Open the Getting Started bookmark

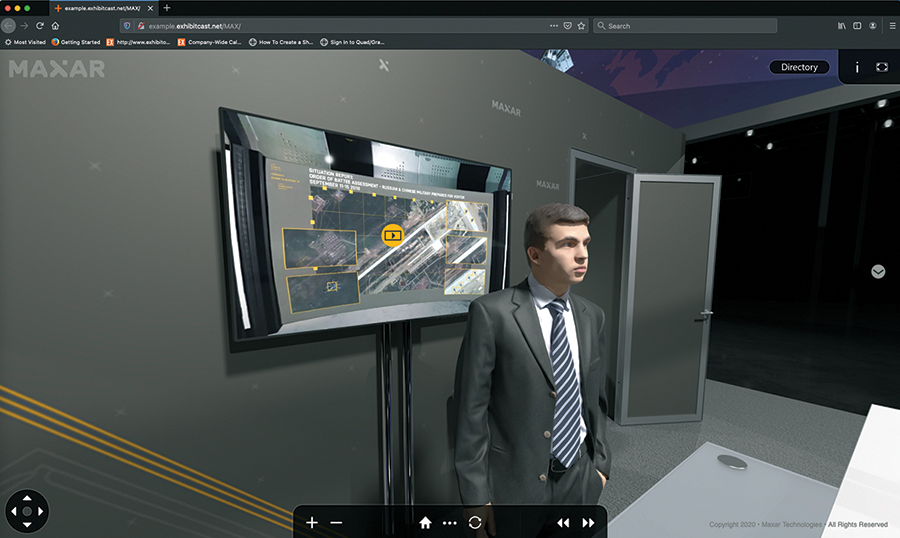76,42
